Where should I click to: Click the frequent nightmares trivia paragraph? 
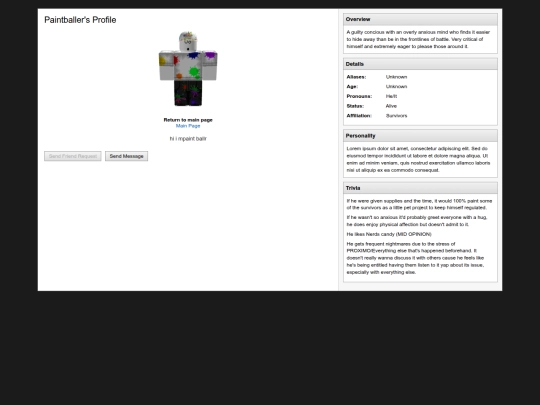point(415,258)
